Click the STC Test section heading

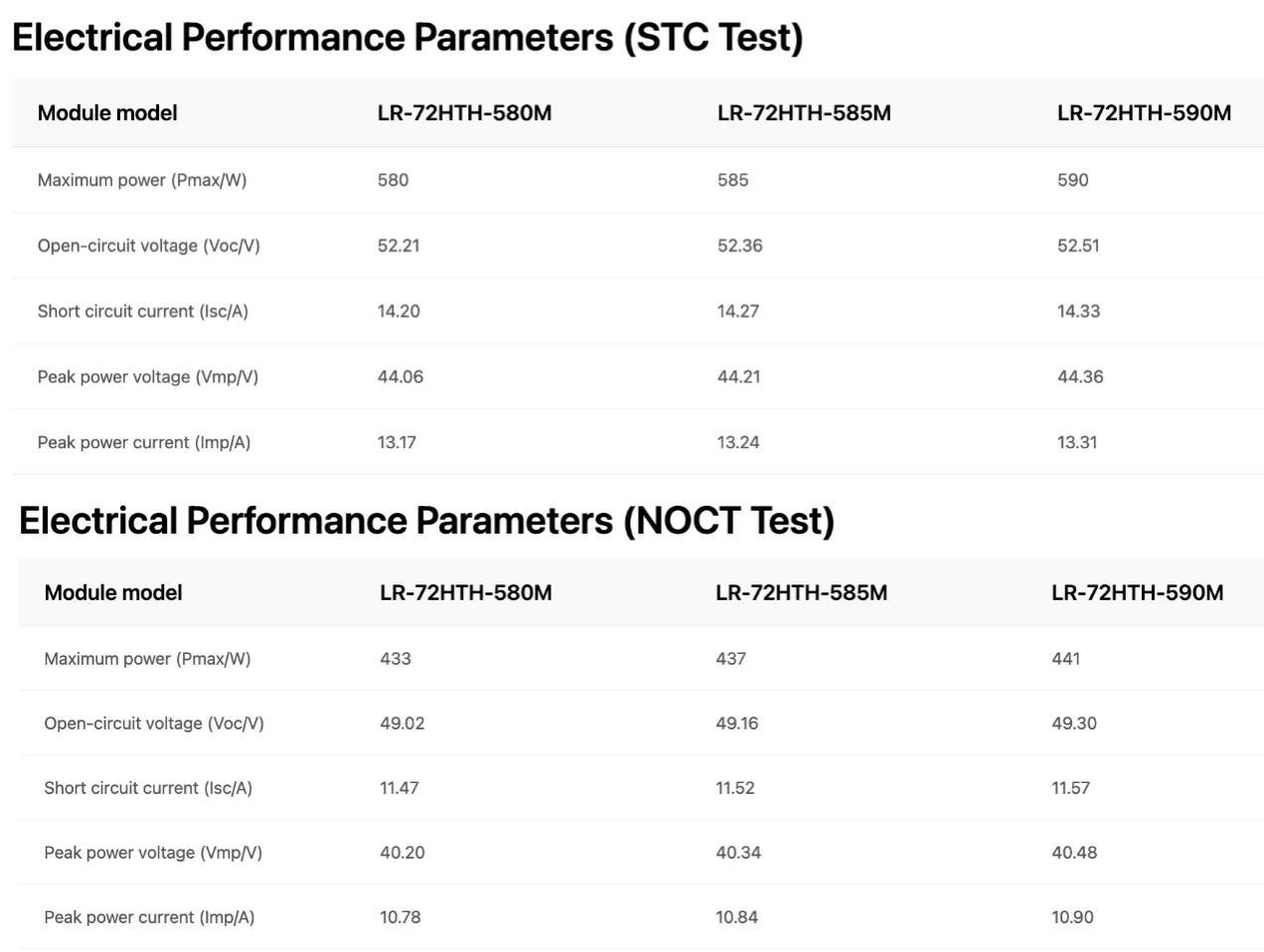[x=407, y=38]
